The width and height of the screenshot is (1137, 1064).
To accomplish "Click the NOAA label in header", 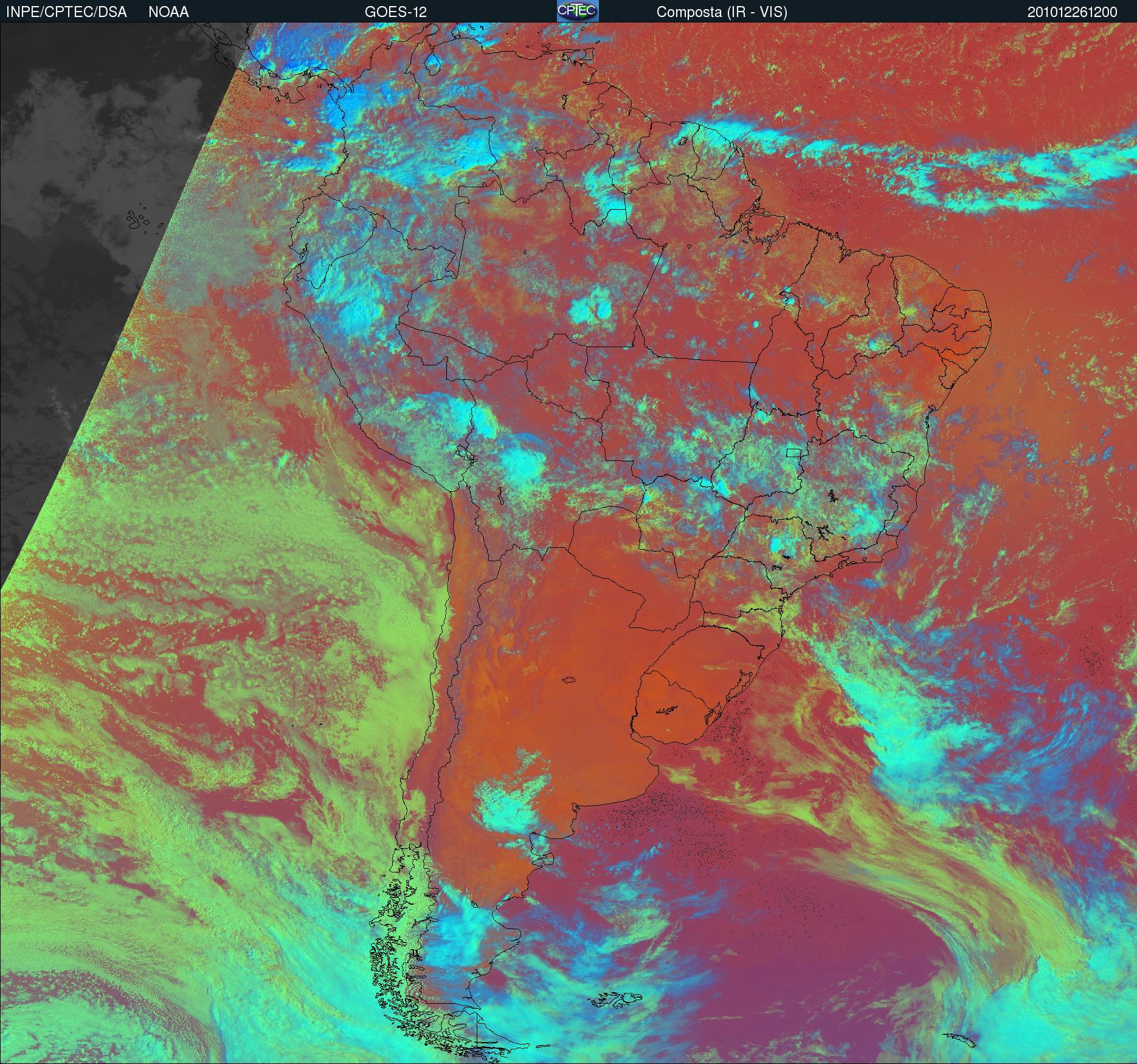I will (168, 12).
